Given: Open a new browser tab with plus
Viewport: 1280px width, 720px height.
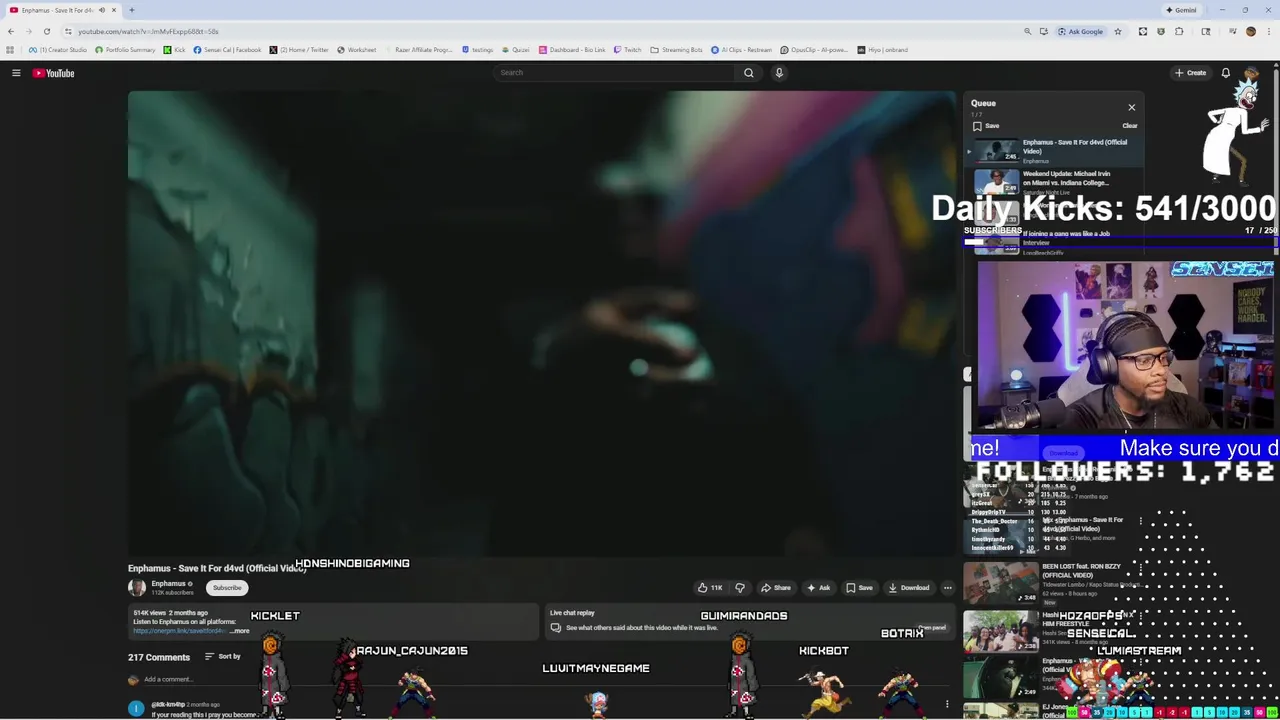Looking at the screenshot, I should pos(131,10).
